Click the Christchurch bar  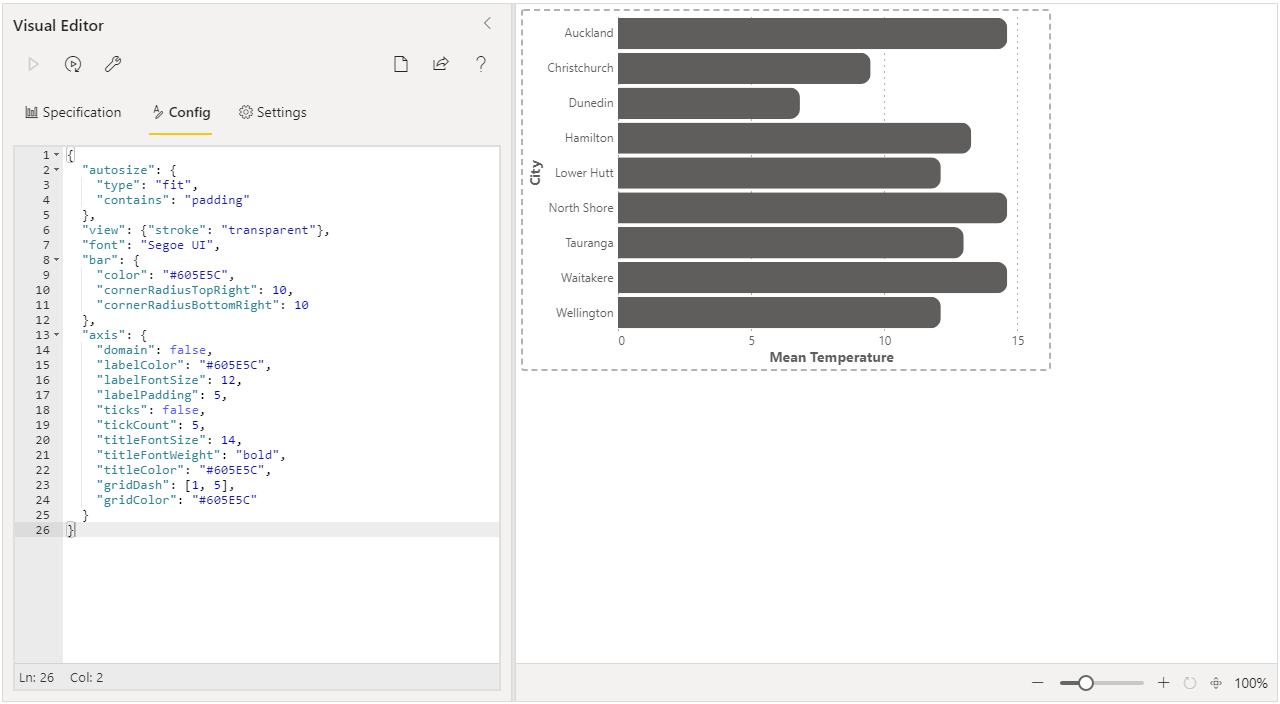[744, 68]
